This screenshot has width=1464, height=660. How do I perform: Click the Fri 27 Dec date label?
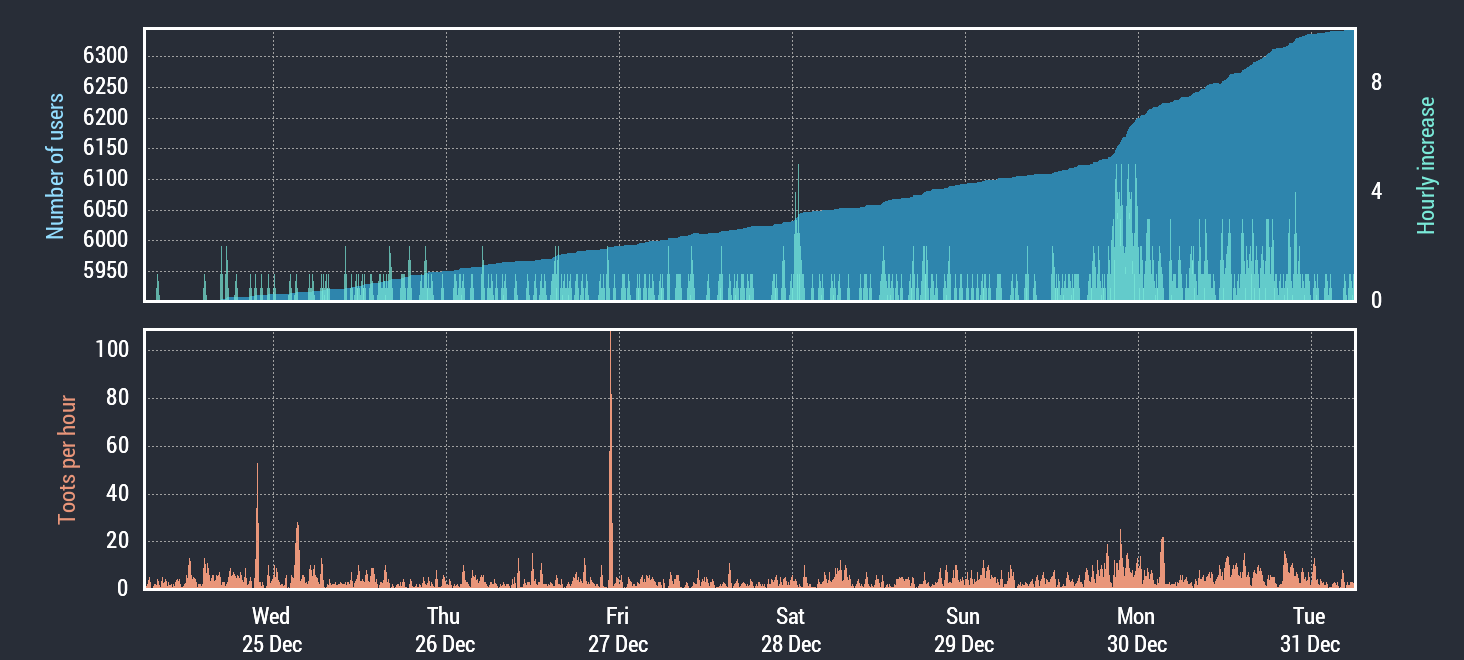pos(617,630)
